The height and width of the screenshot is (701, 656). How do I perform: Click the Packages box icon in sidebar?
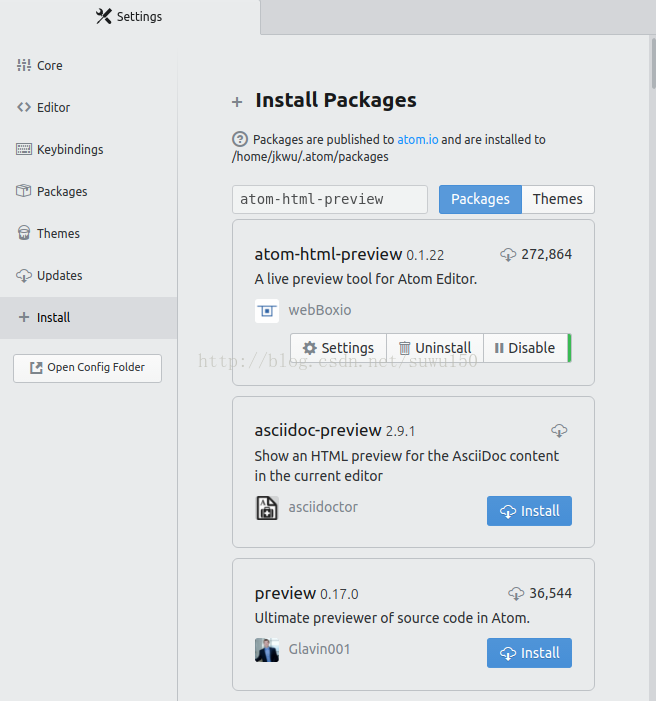(x=24, y=191)
